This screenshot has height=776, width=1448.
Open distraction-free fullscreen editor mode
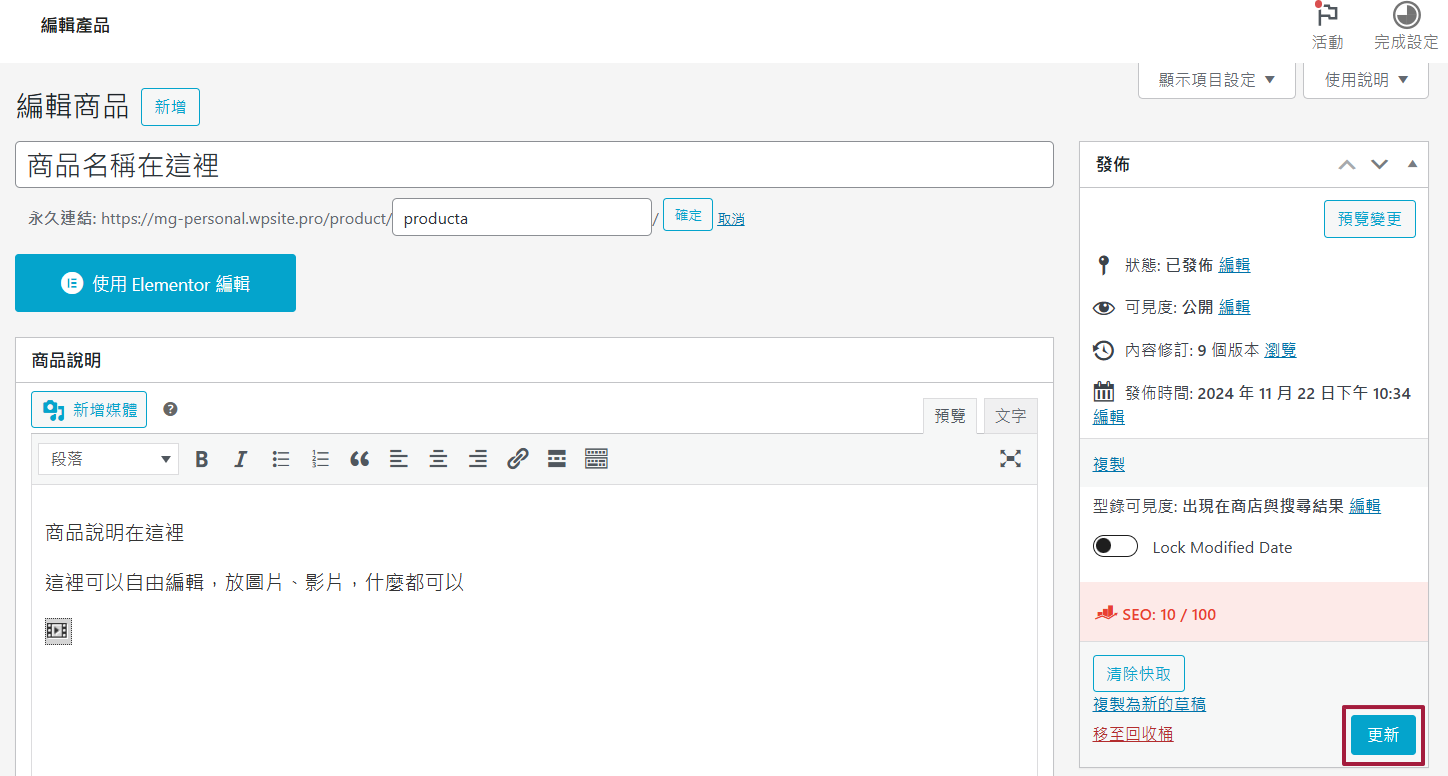(x=1010, y=459)
